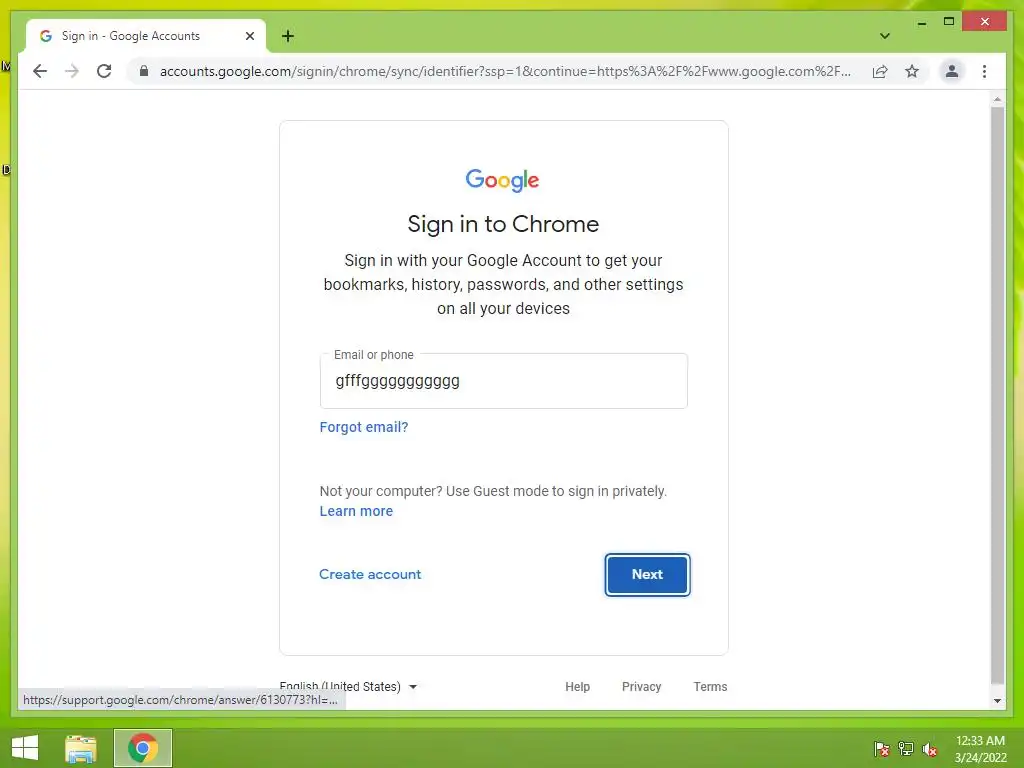This screenshot has height=768, width=1024.
Task: Click Create account
Action: click(x=370, y=574)
